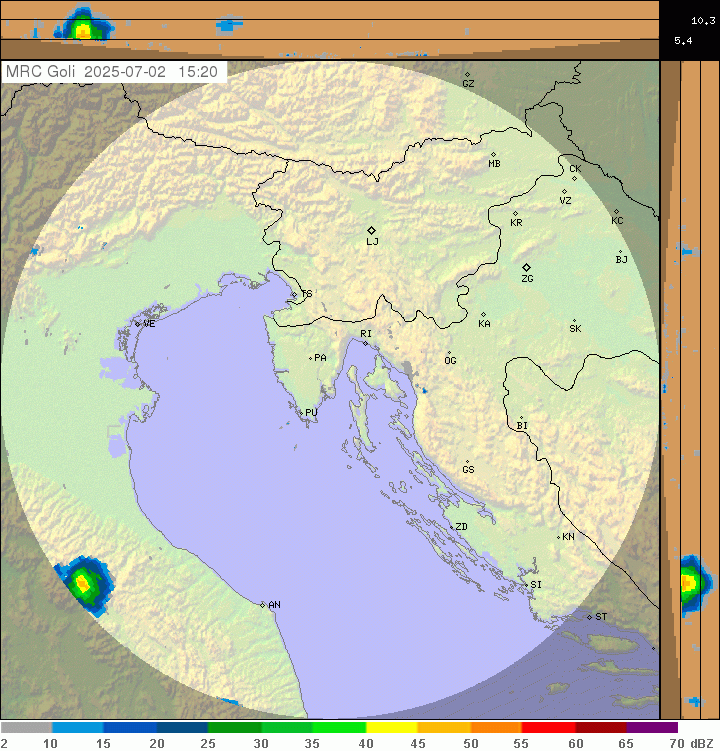Pick the purple 65-70 dBZ swatch
This screenshot has width=720, height=751.
(652, 728)
